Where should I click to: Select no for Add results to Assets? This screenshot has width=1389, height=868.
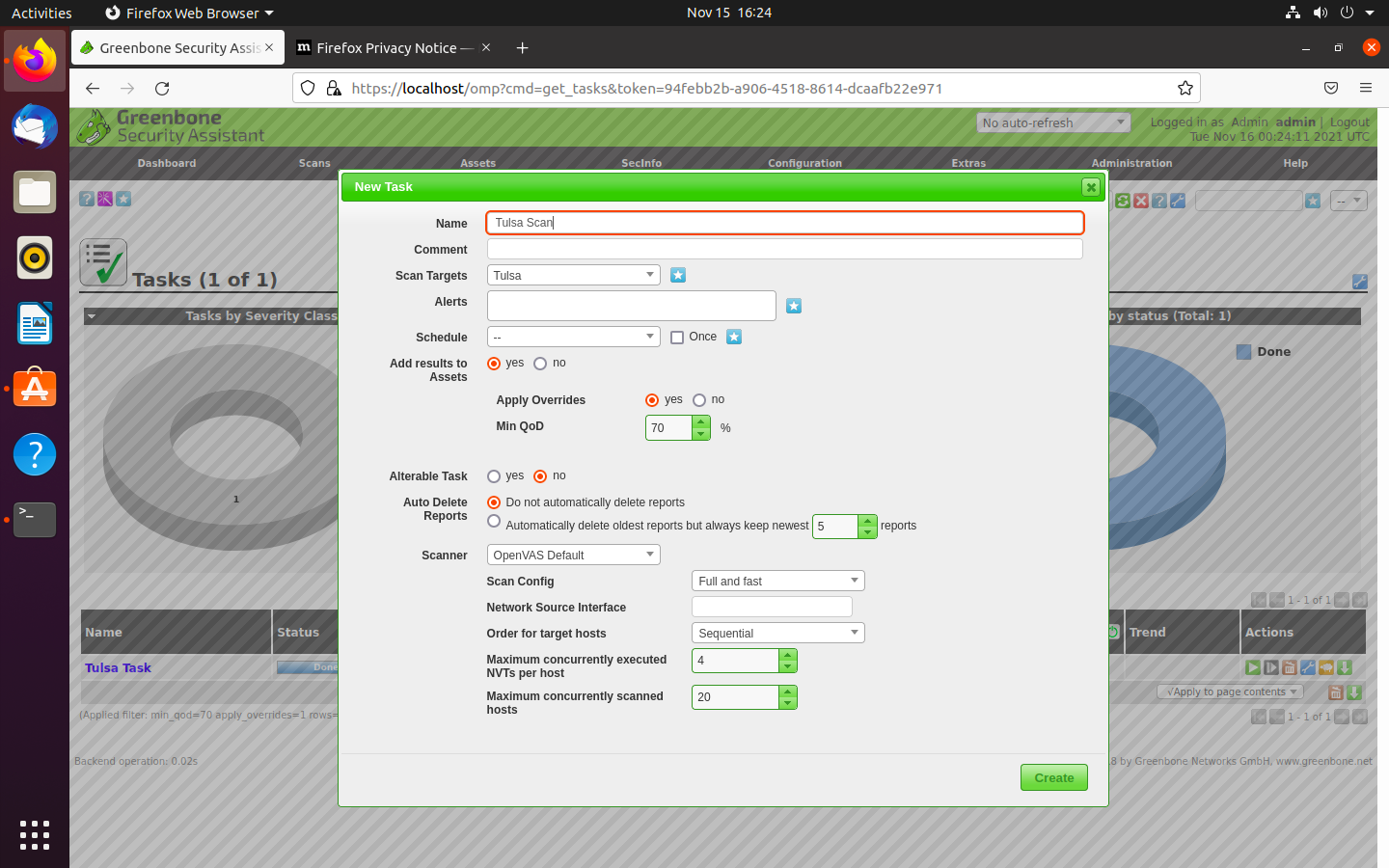pyautogui.click(x=540, y=364)
